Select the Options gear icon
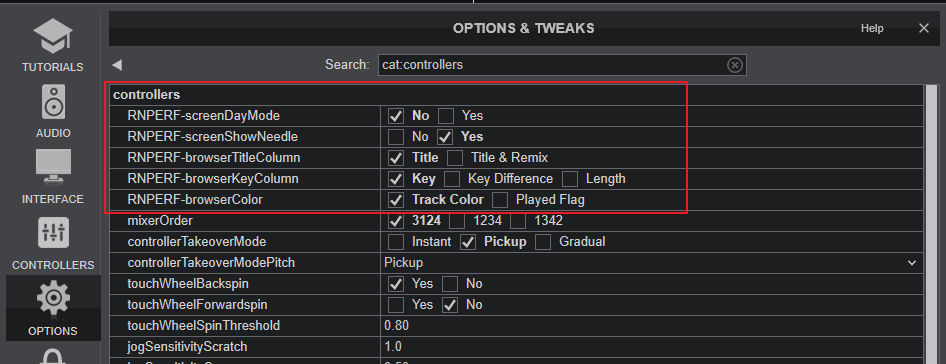 pyautogui.click(x=53, y=298)
